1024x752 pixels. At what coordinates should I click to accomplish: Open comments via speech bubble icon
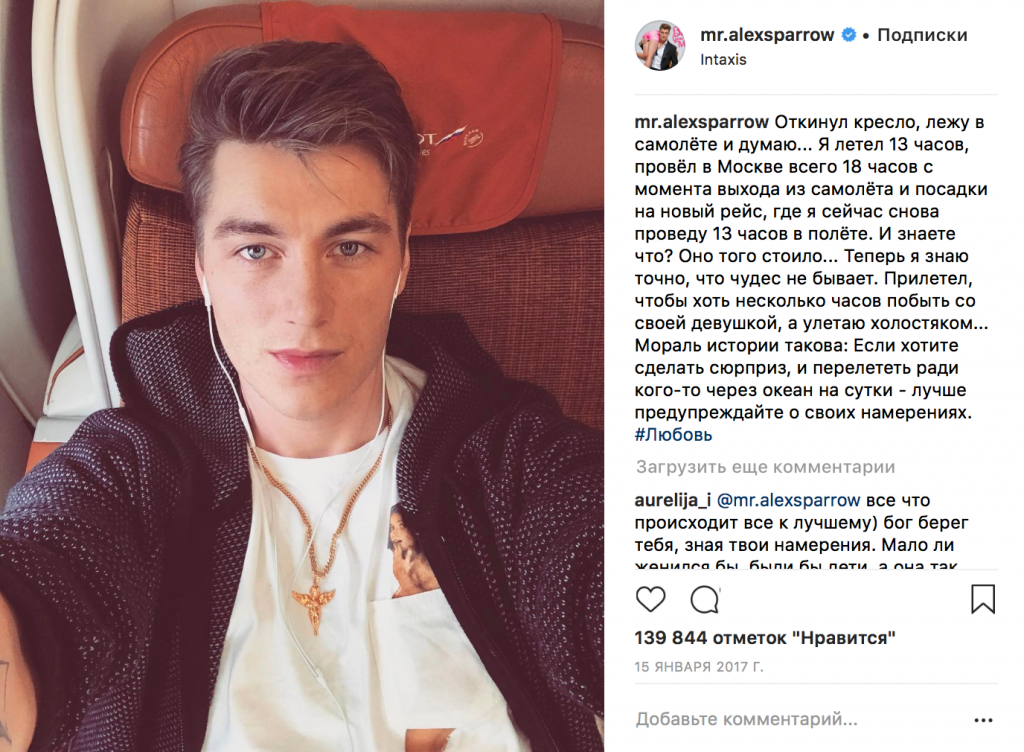(x=705, y=599)
